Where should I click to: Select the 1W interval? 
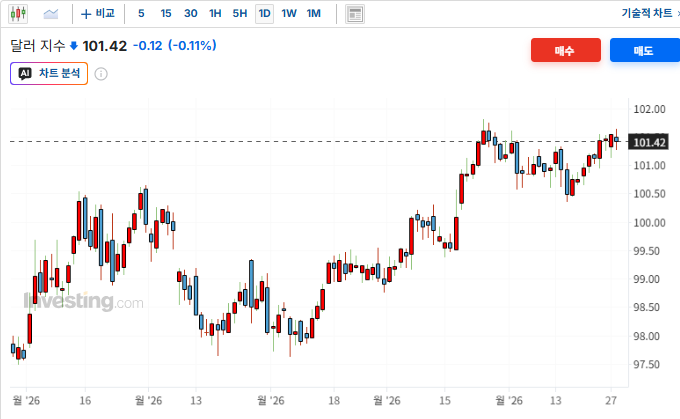(x=289, y=13)
